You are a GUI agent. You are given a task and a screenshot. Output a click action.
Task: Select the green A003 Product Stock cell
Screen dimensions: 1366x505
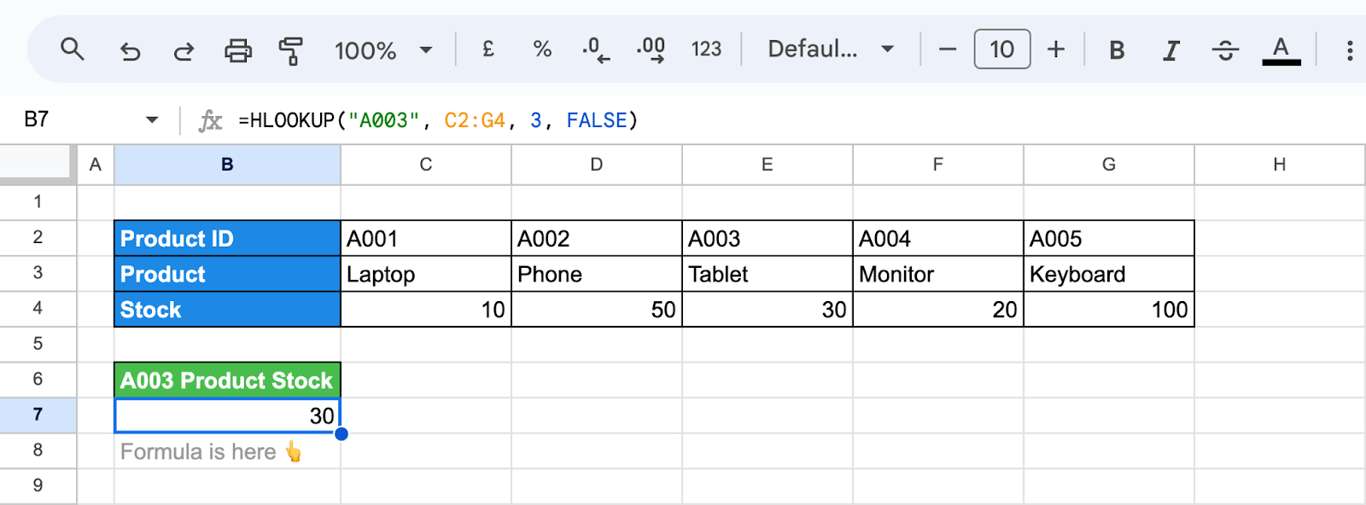click(x=227, y=380)
